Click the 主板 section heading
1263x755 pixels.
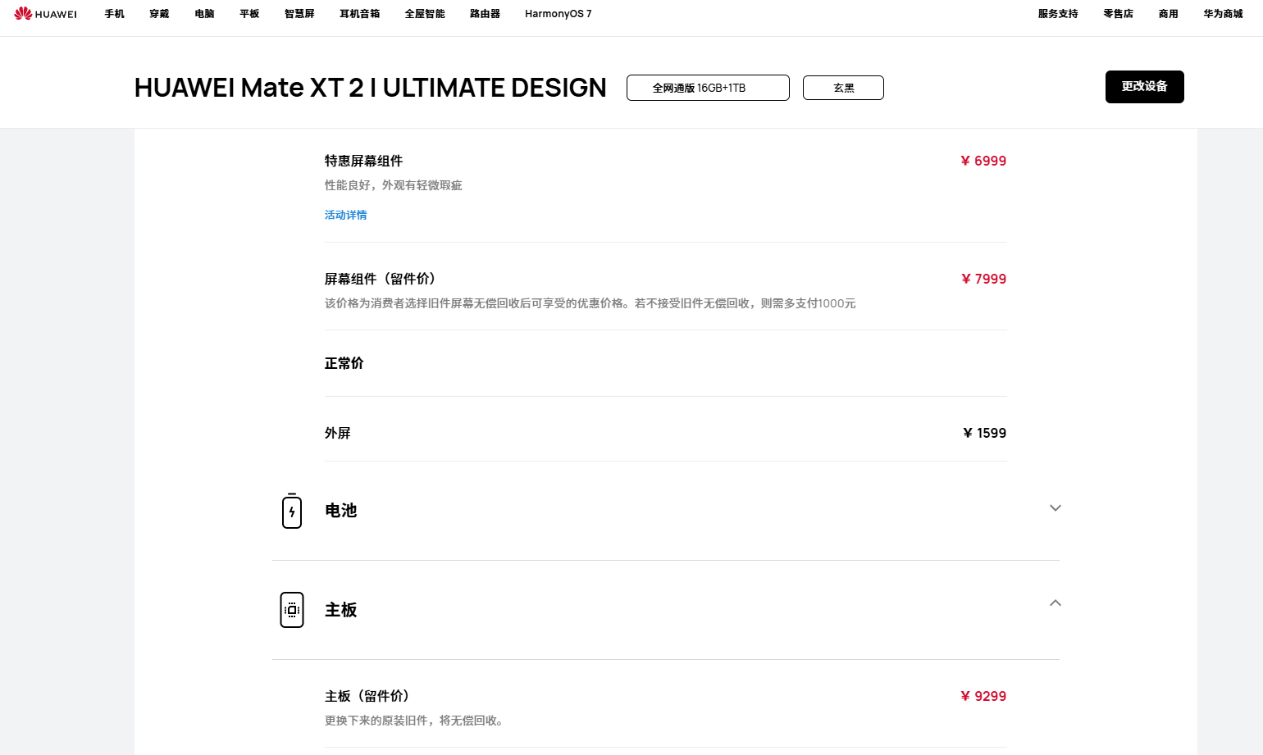tap(341, 610)
